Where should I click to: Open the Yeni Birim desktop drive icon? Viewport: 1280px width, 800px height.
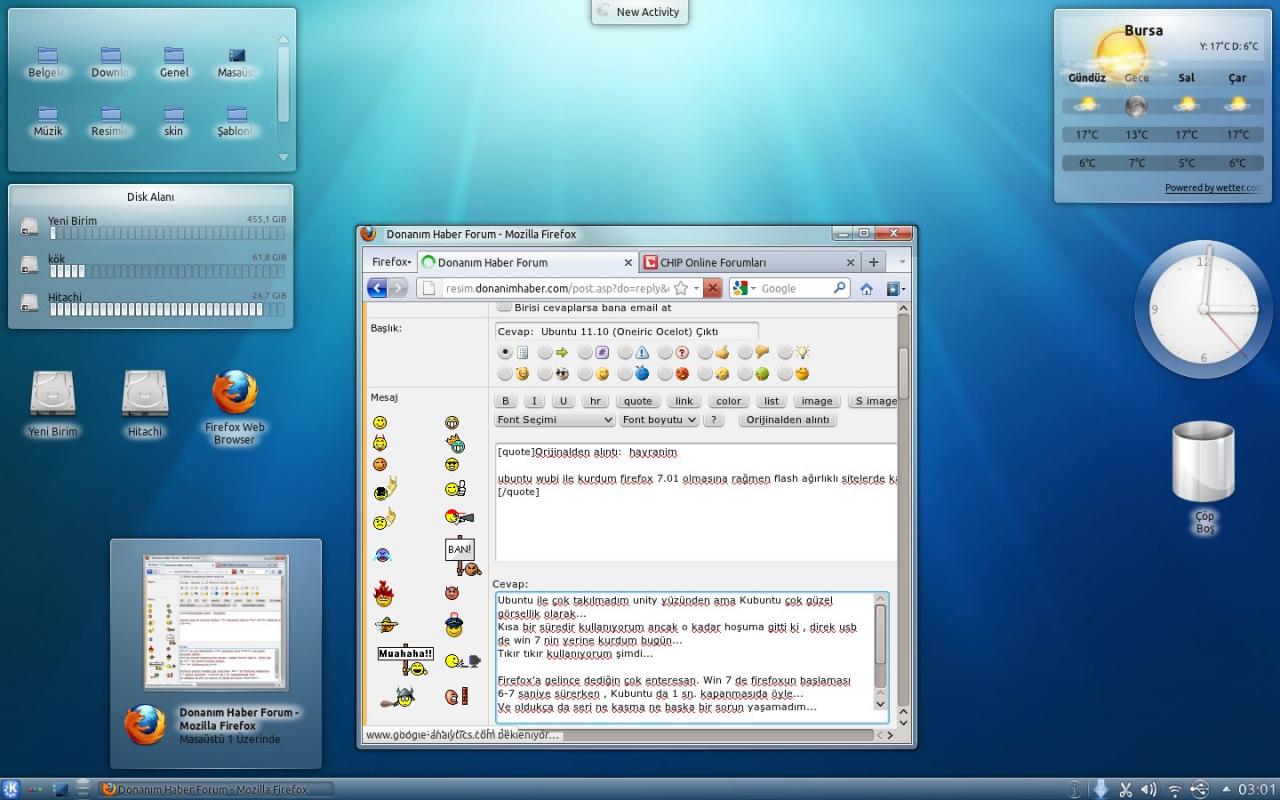(x=53, y=404)
